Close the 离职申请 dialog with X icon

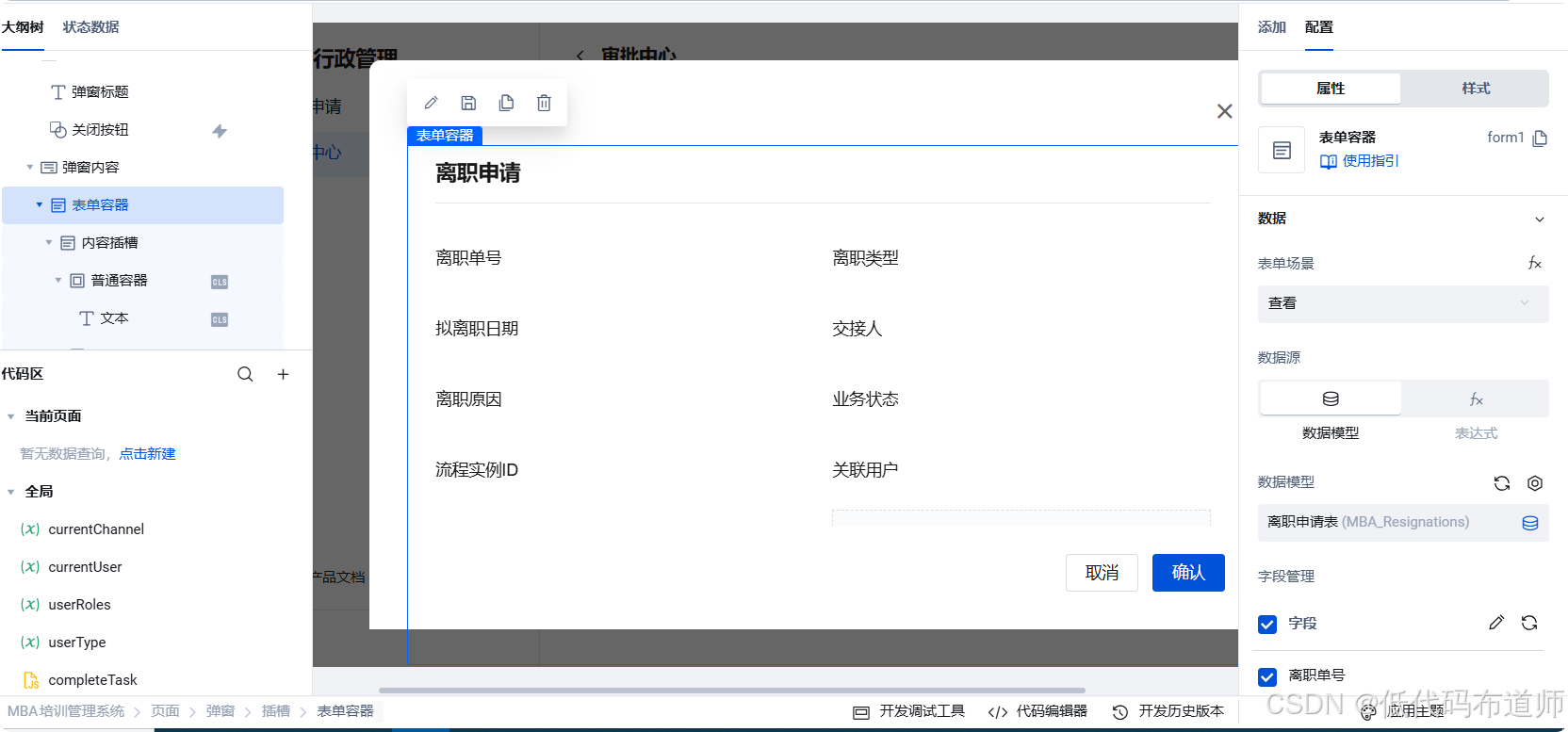click(1224, 111)
